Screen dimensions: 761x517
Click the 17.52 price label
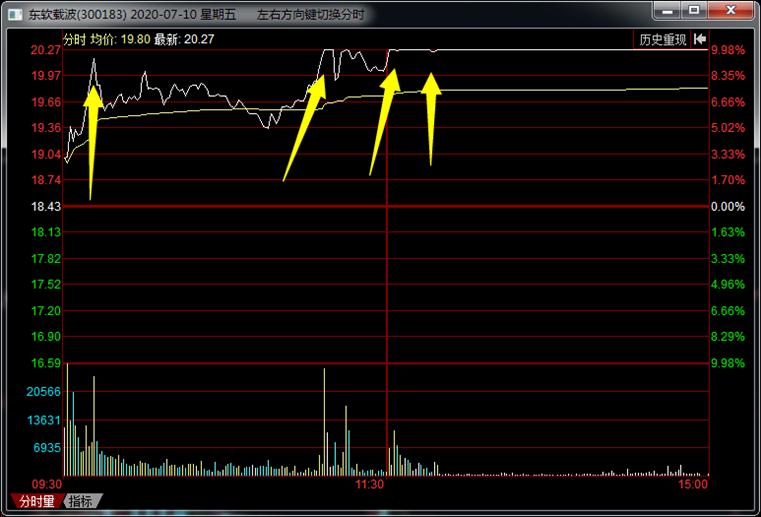[46, 284]
